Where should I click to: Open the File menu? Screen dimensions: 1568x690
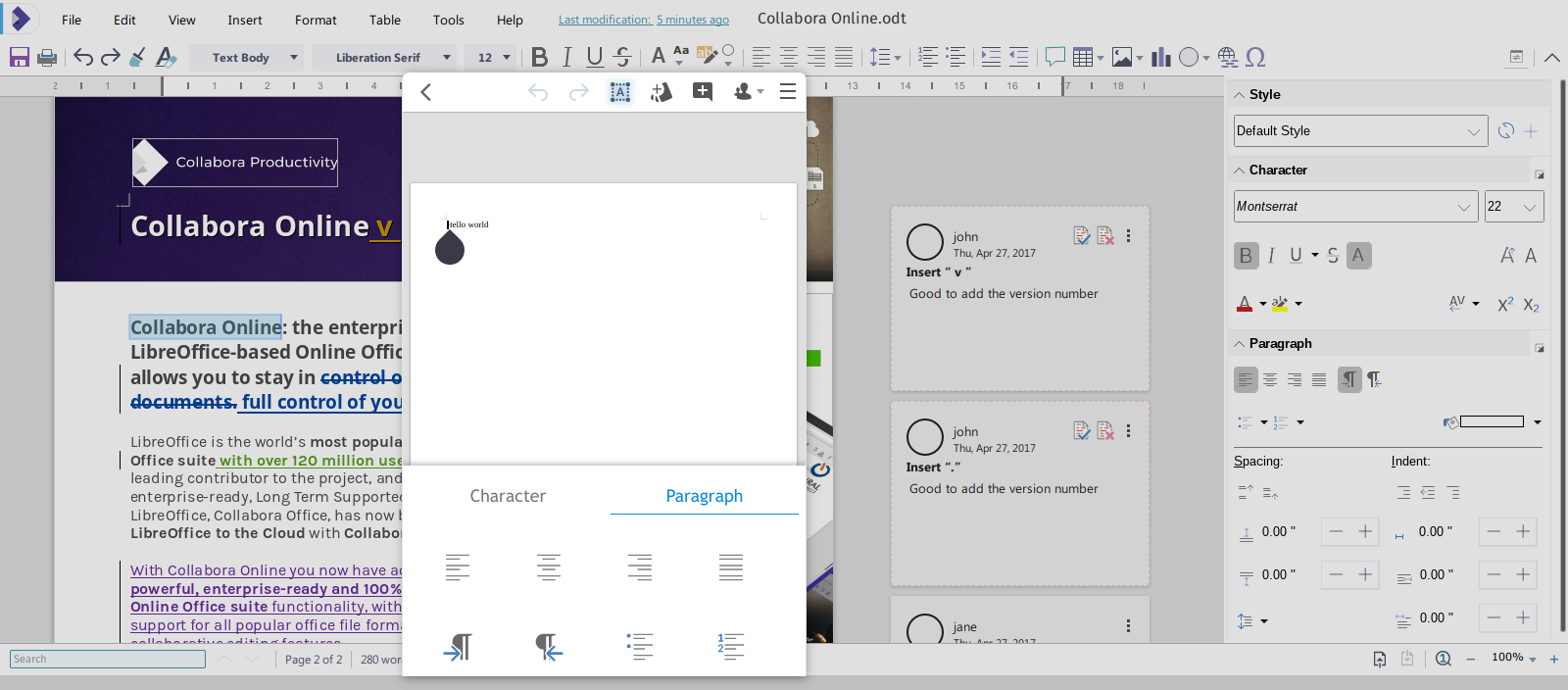click(72, 20)
